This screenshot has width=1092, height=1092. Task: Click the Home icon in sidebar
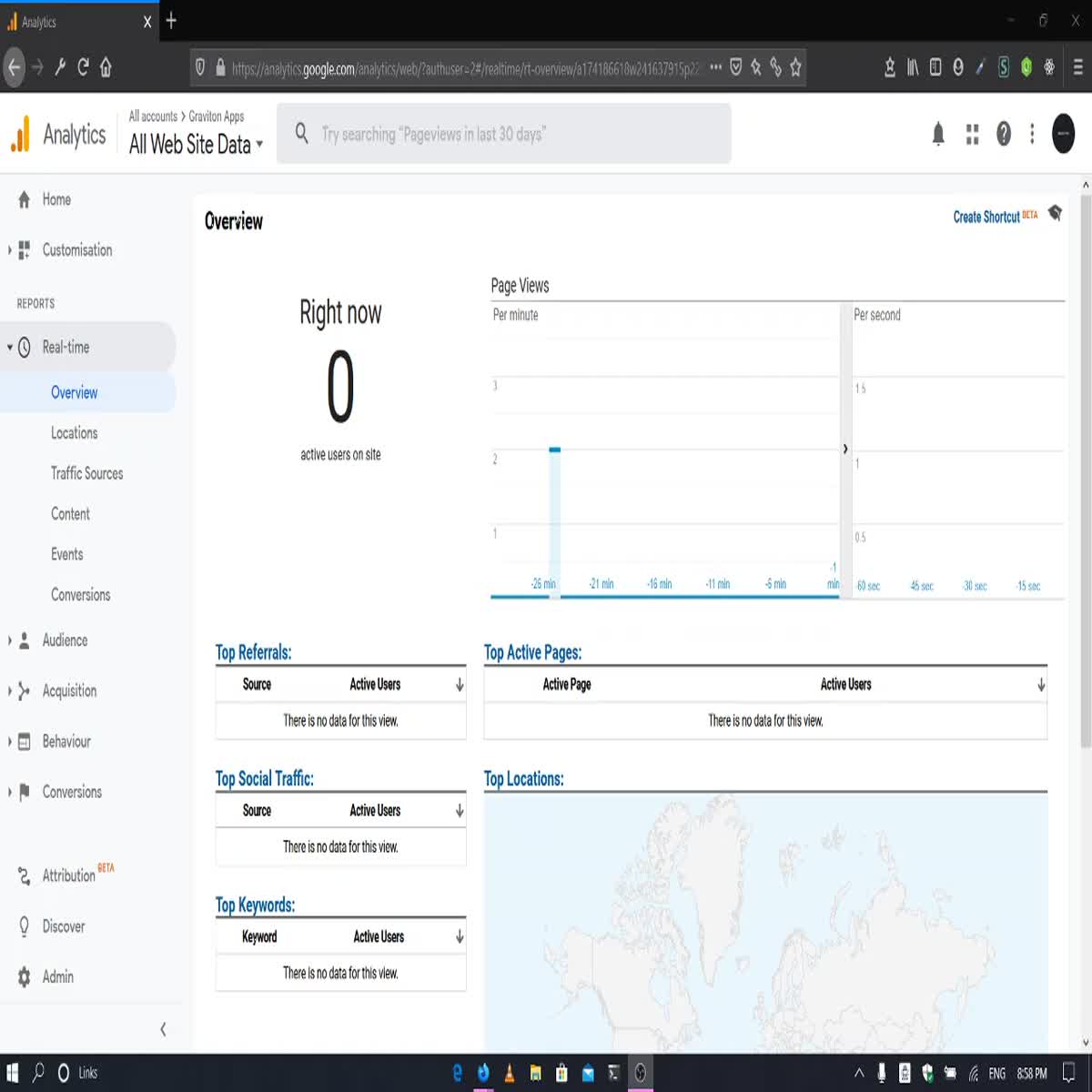click(25, 199)
